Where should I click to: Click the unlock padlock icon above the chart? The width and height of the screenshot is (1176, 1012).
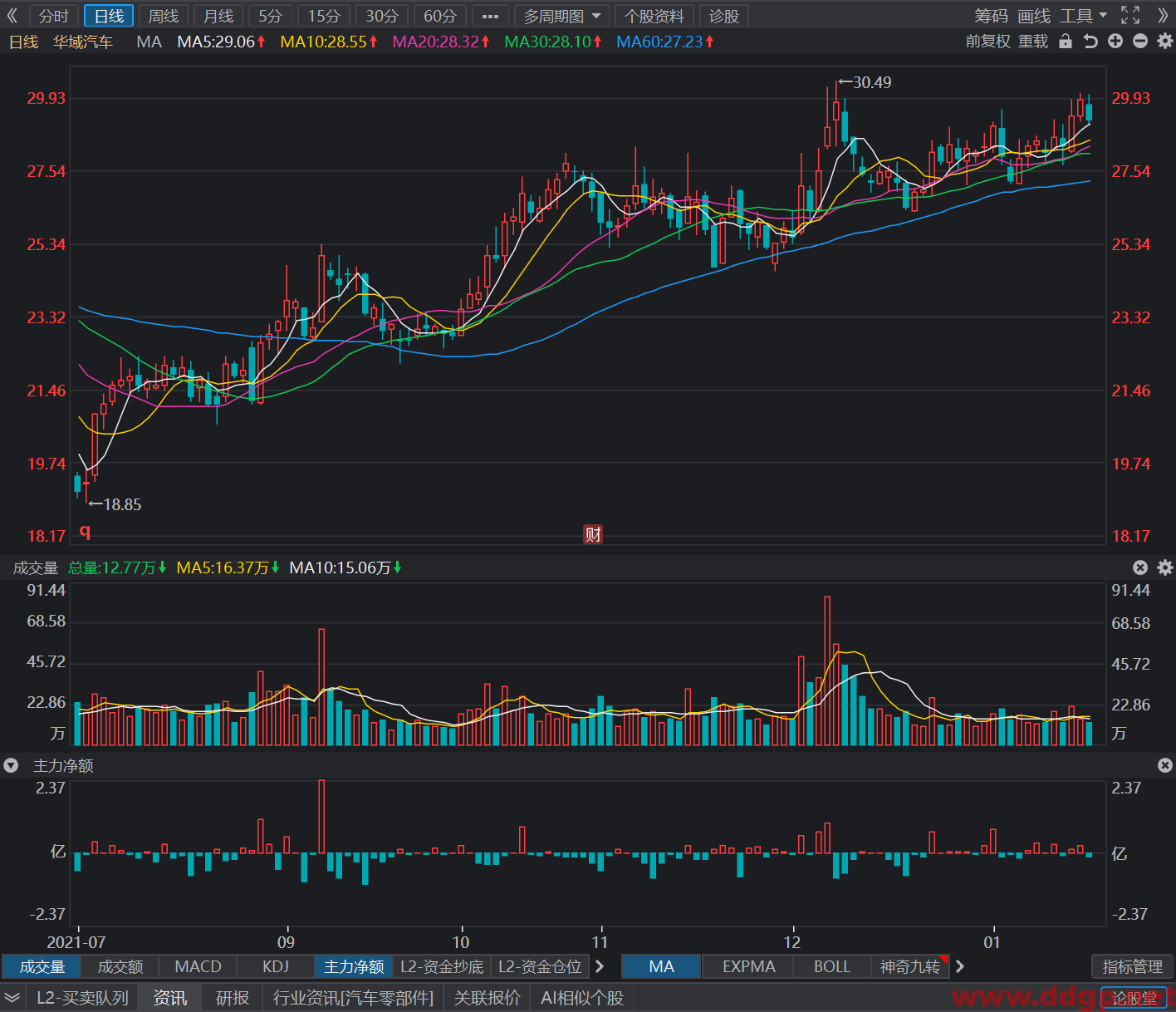pos(1066,42)
